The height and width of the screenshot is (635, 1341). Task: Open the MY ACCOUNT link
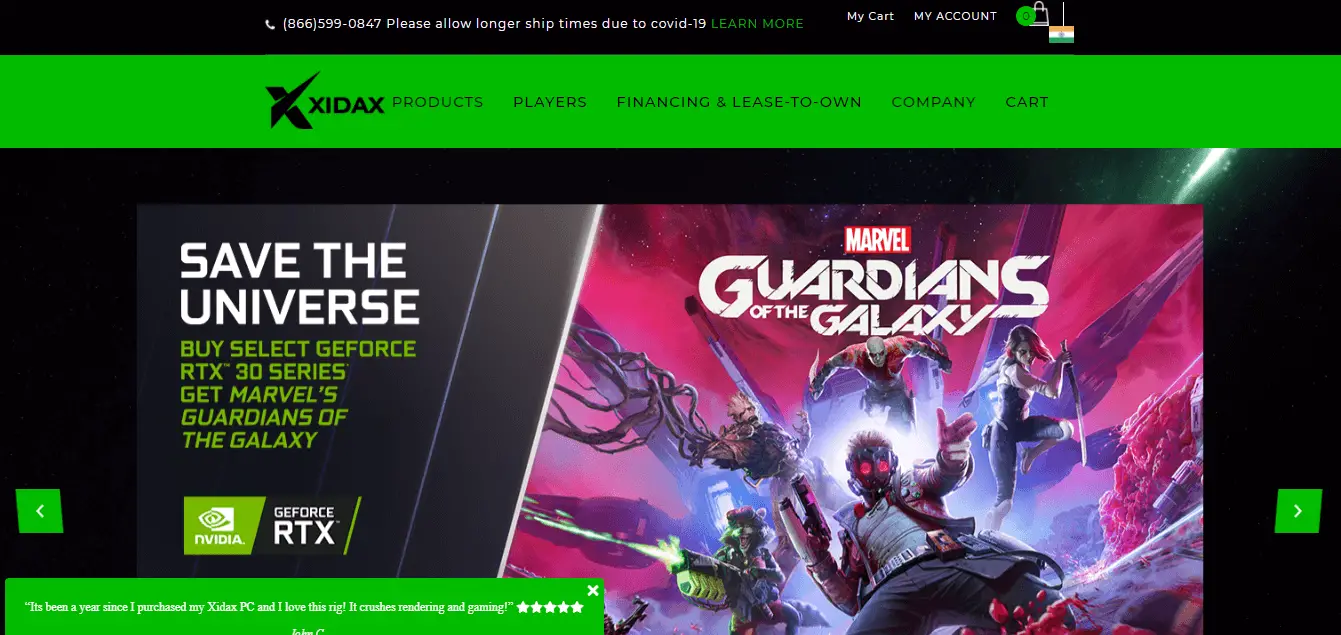coord(955,16)
